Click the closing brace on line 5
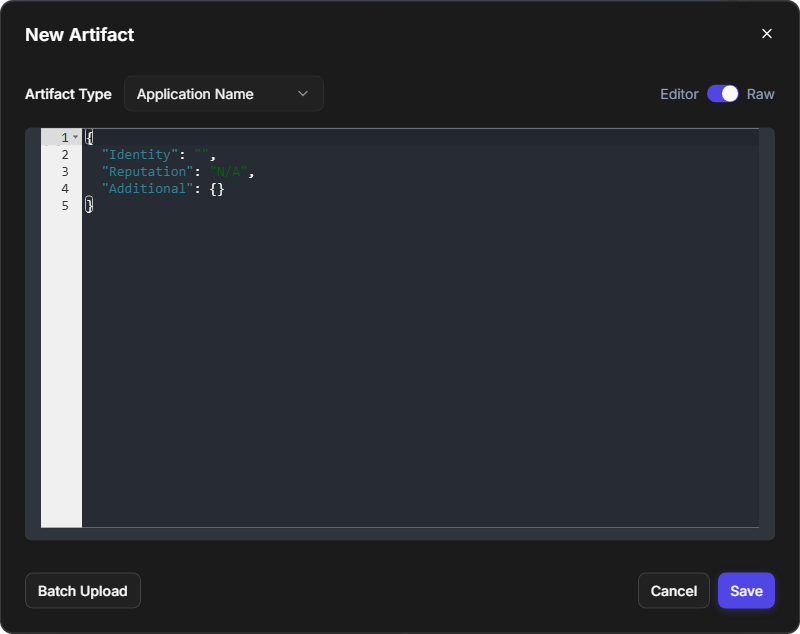Viewport: 800px width, 634px height. [89, 206]
